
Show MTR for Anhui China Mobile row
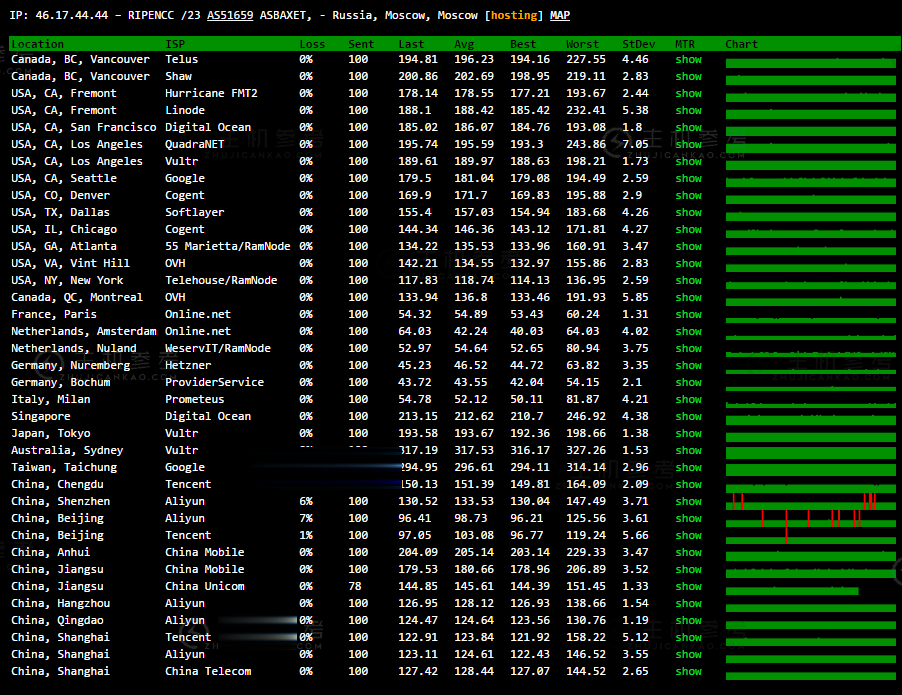689,552
